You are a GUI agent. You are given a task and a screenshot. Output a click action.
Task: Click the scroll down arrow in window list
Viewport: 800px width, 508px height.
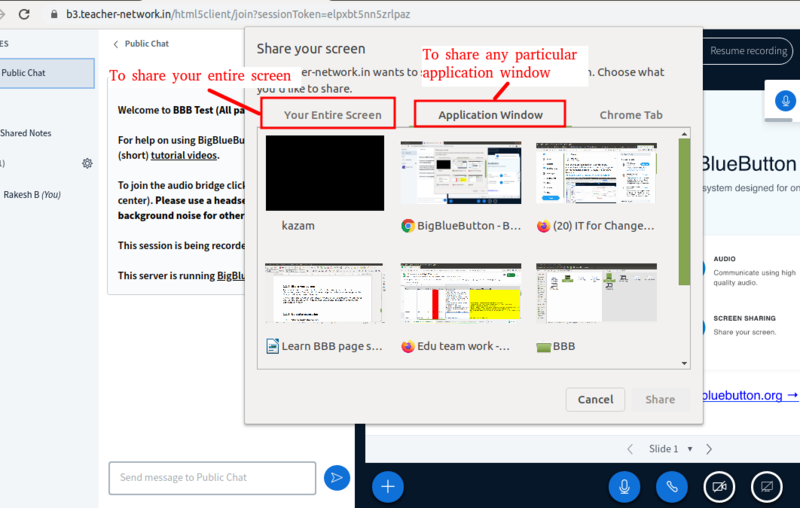click(x=684, y=363)
